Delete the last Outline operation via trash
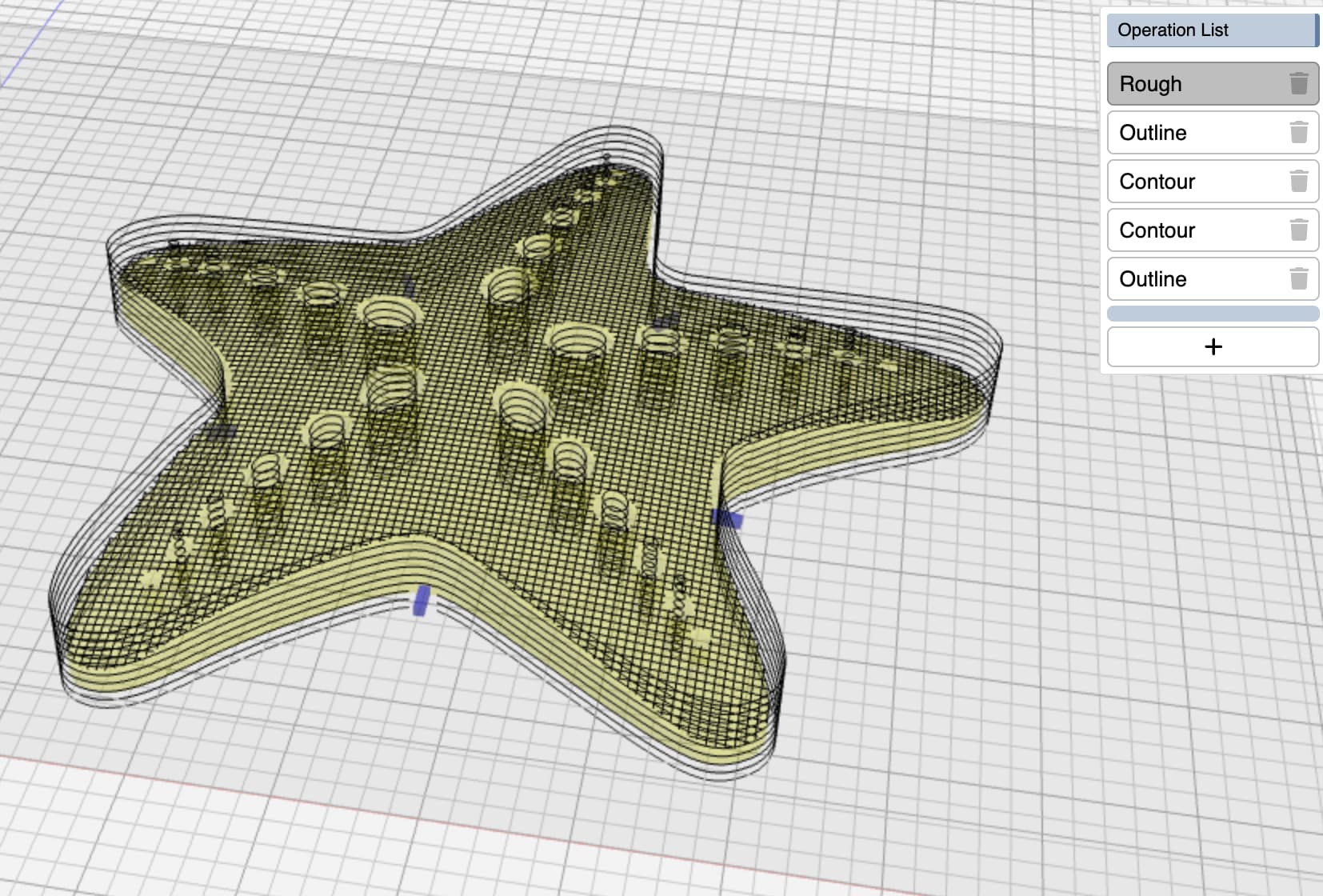The width and height of the screenshot is (1323, 896). pos(1298,278)
